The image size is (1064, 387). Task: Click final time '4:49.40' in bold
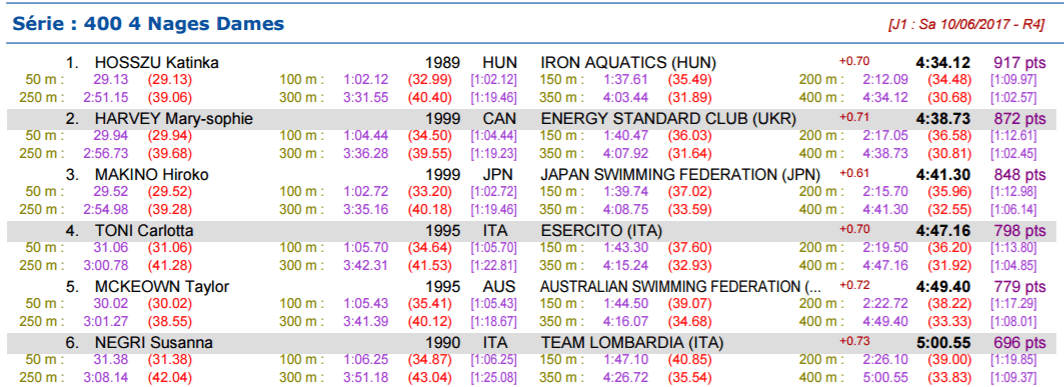pos(943,287)
